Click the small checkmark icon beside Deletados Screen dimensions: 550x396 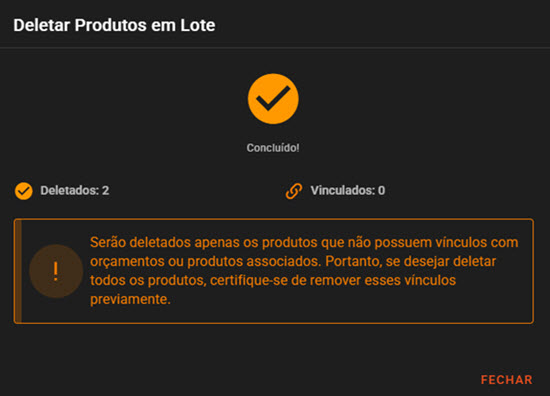tap(24, 191)
